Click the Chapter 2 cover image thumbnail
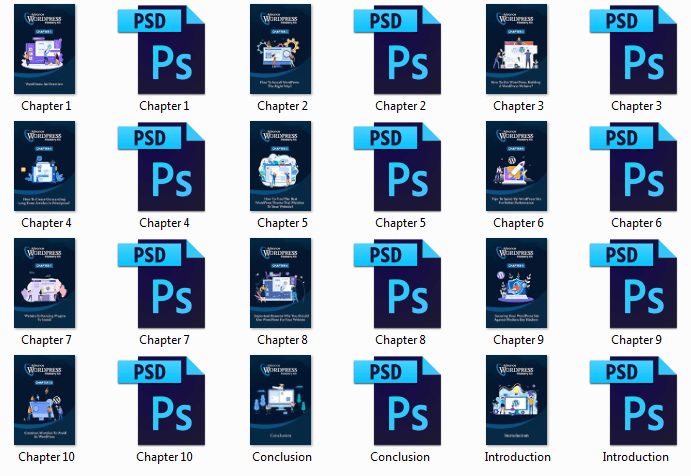This screenshot has width=691, height=476. [x=281, y=49]
